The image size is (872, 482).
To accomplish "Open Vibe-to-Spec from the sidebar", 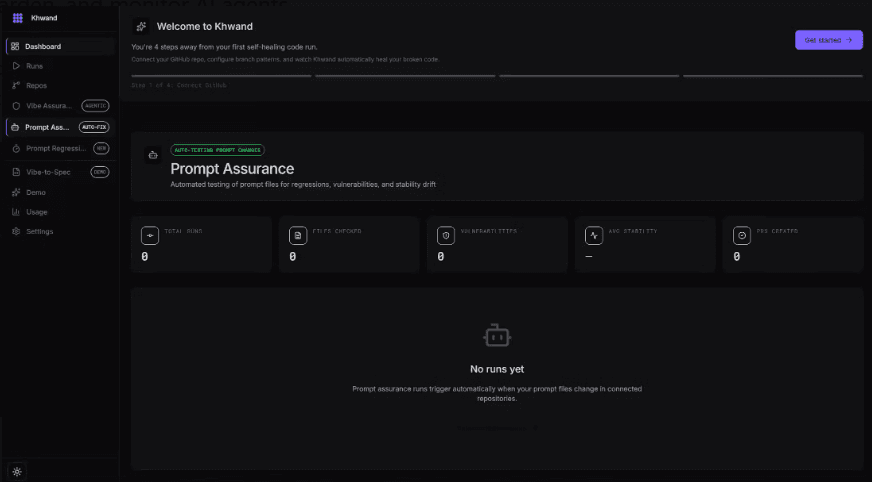I will tap(60, 172).
